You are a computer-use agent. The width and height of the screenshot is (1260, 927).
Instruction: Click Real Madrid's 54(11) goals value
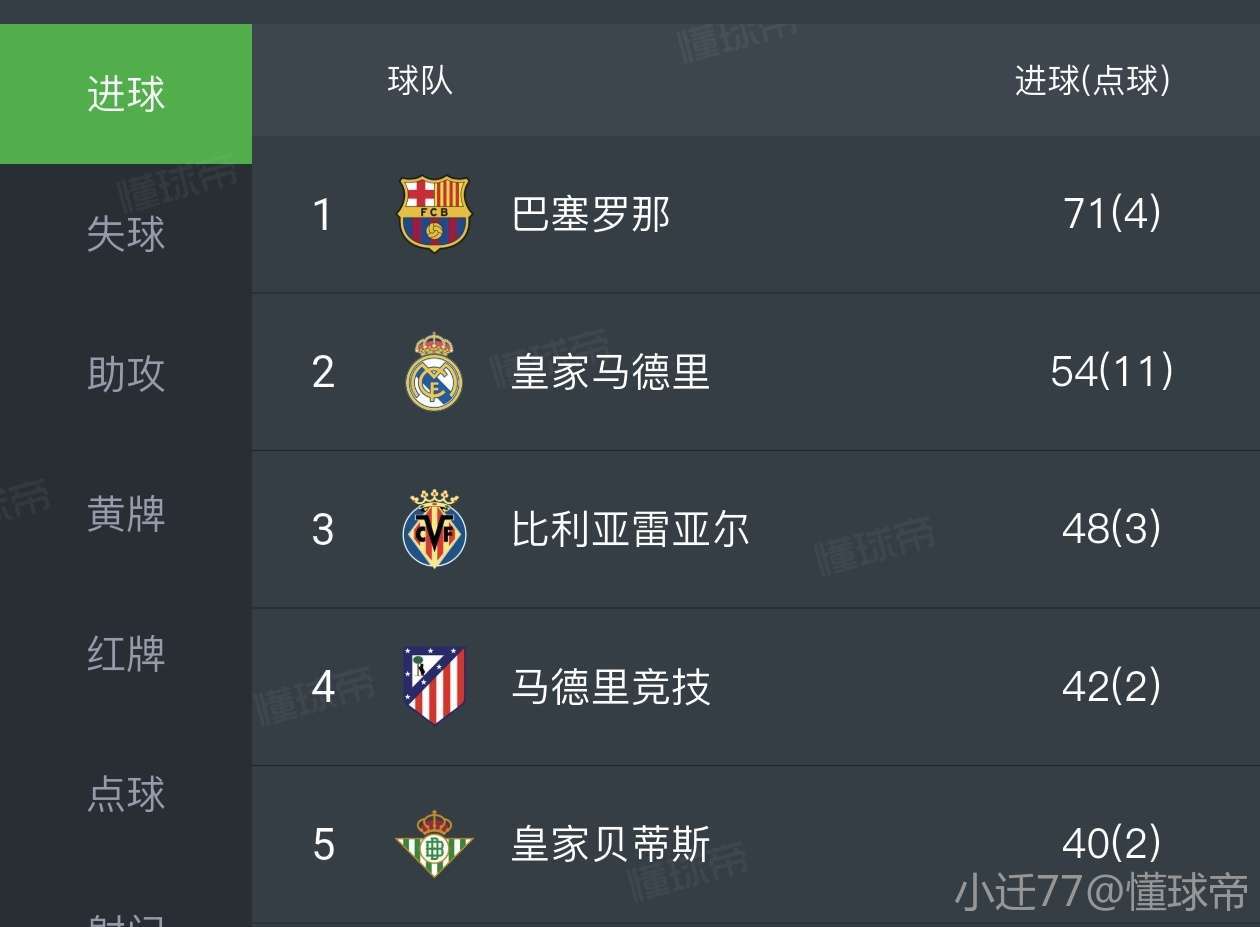[x=1111, y=372]
